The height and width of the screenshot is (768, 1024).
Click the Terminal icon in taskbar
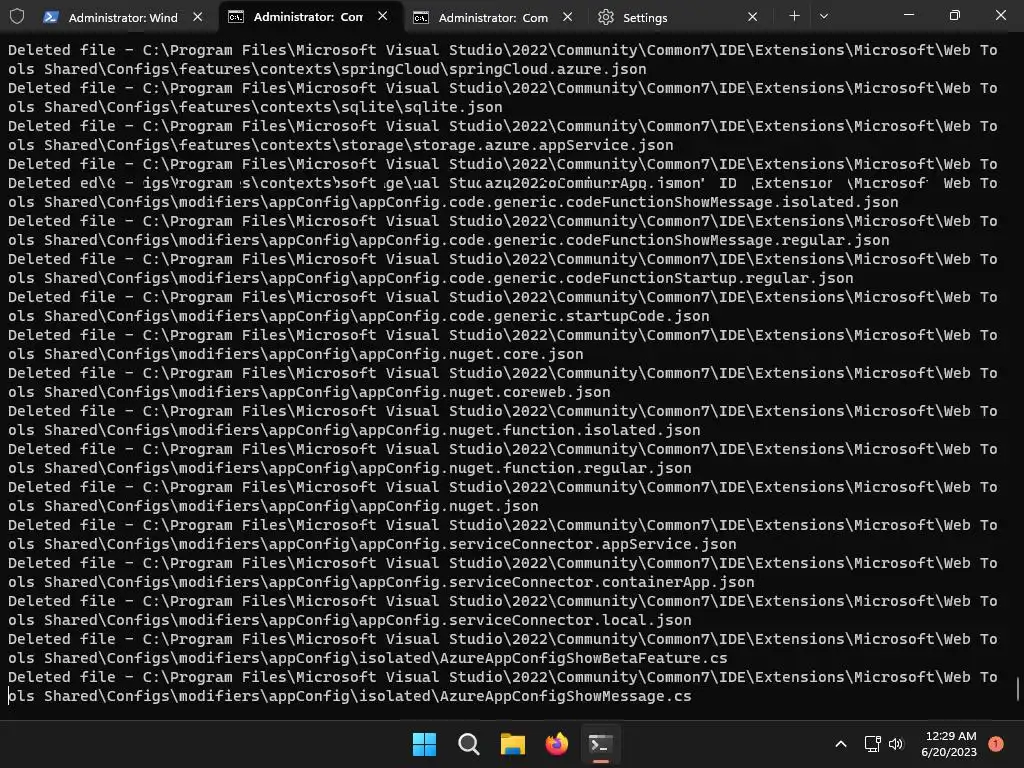coord(601,744)
